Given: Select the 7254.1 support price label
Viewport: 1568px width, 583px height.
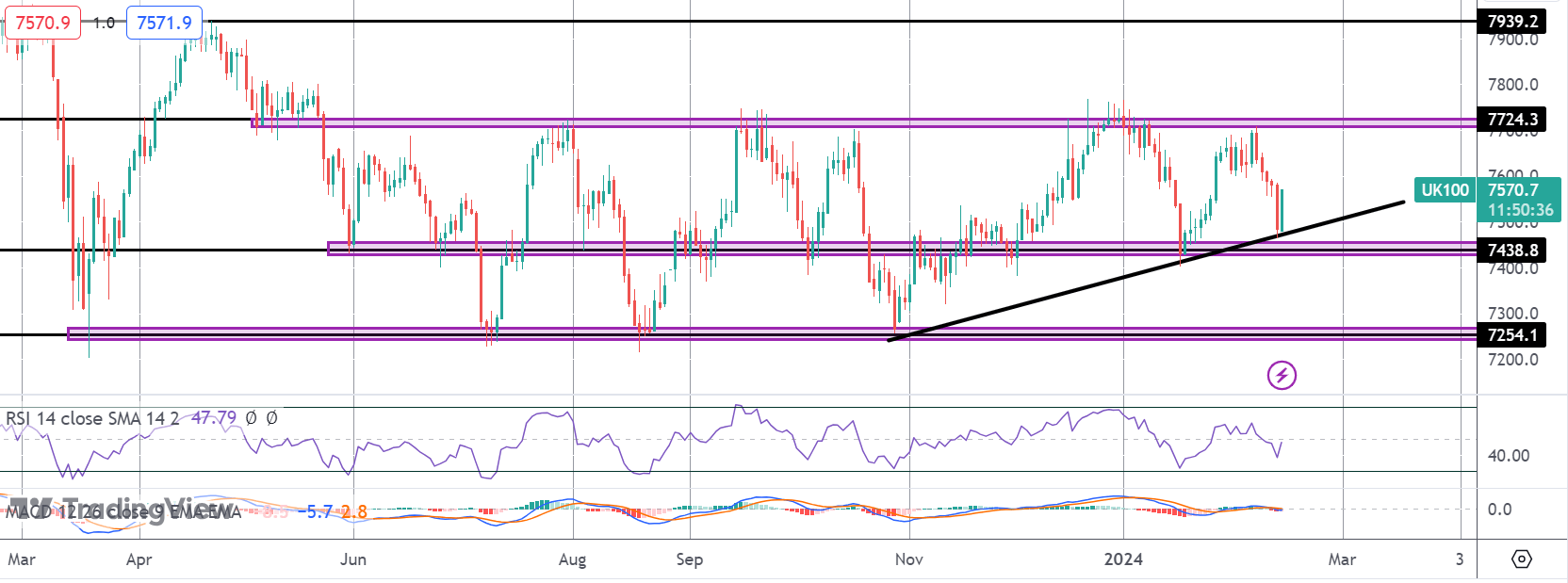Looking at the screenshot, I should point(1513,334).
